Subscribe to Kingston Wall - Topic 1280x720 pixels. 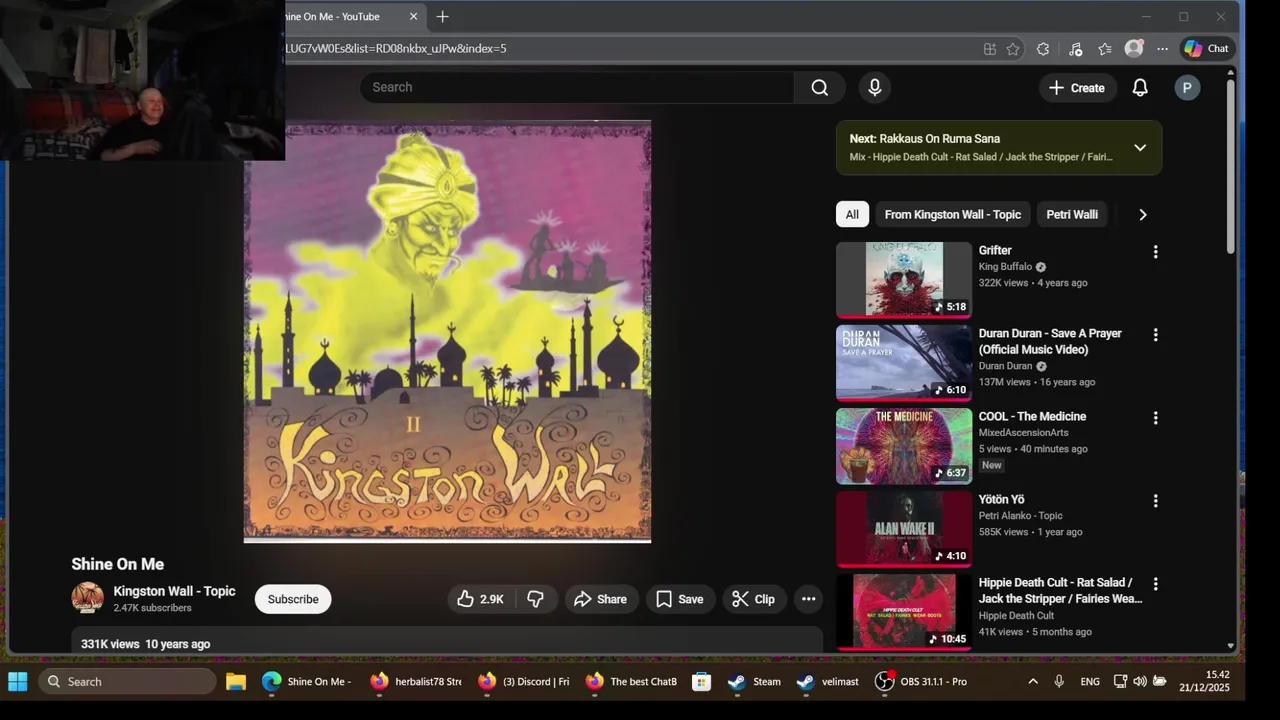tap(293, 599)
